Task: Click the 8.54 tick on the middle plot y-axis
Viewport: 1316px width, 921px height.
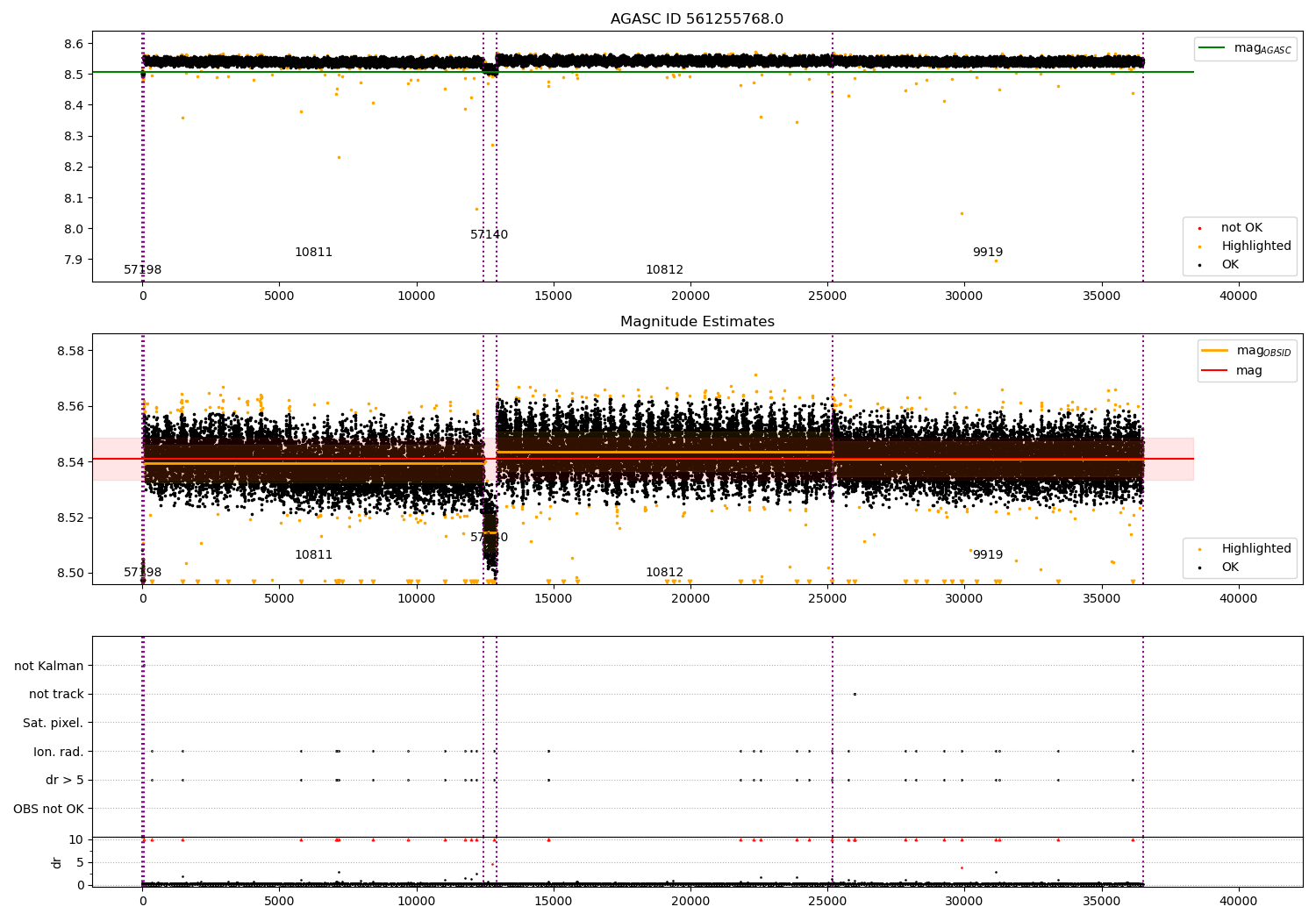Action: tap(71, 462)
